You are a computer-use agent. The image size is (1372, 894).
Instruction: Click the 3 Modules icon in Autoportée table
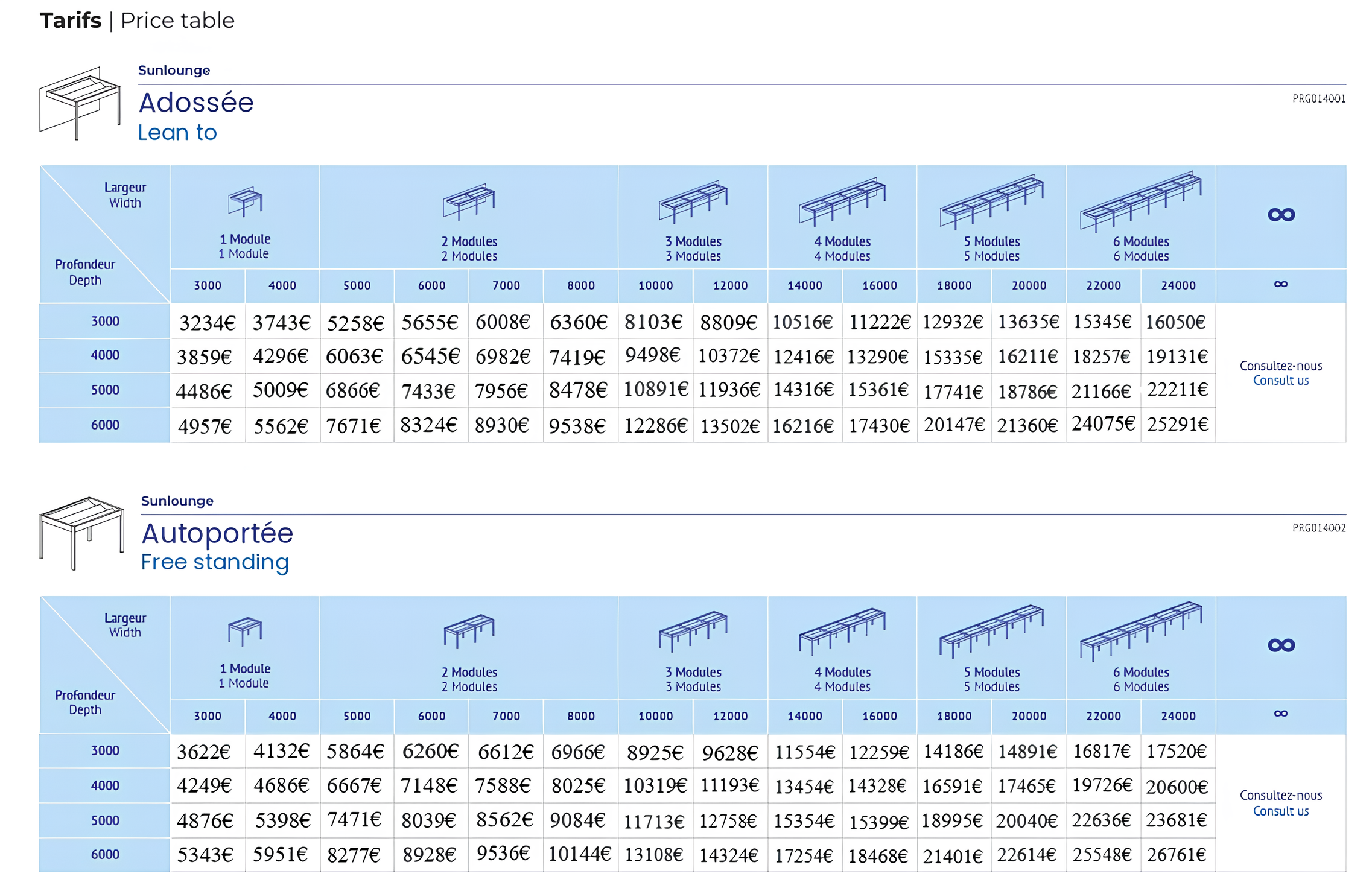[x=693, y=632]
